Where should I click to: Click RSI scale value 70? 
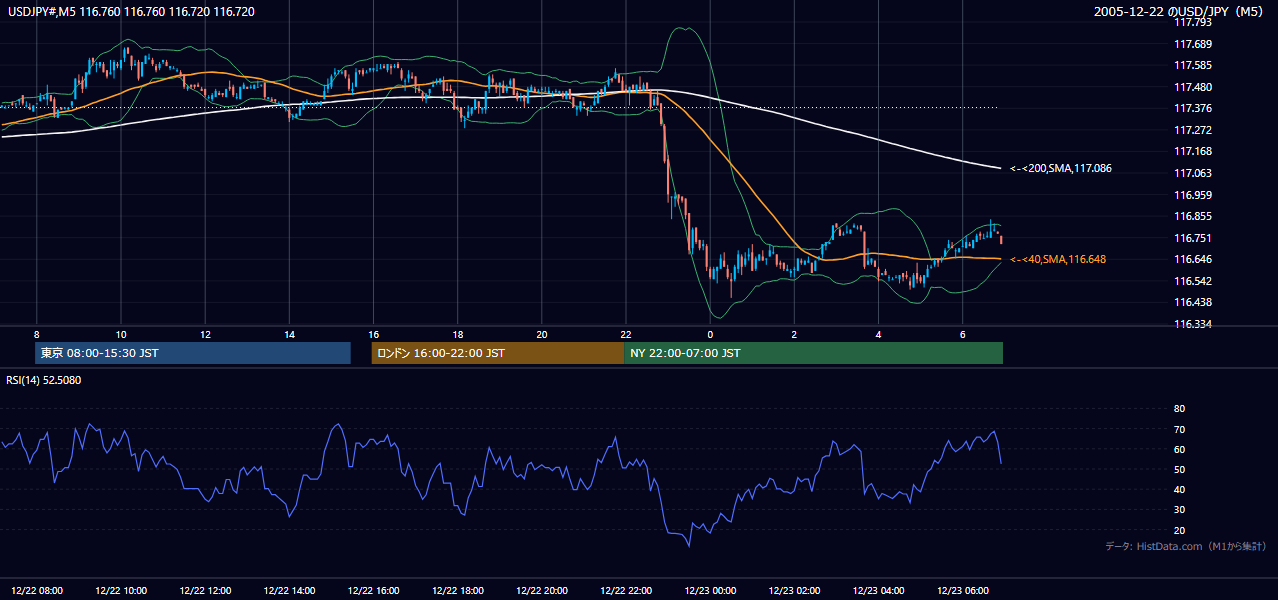click(1179, 429)
